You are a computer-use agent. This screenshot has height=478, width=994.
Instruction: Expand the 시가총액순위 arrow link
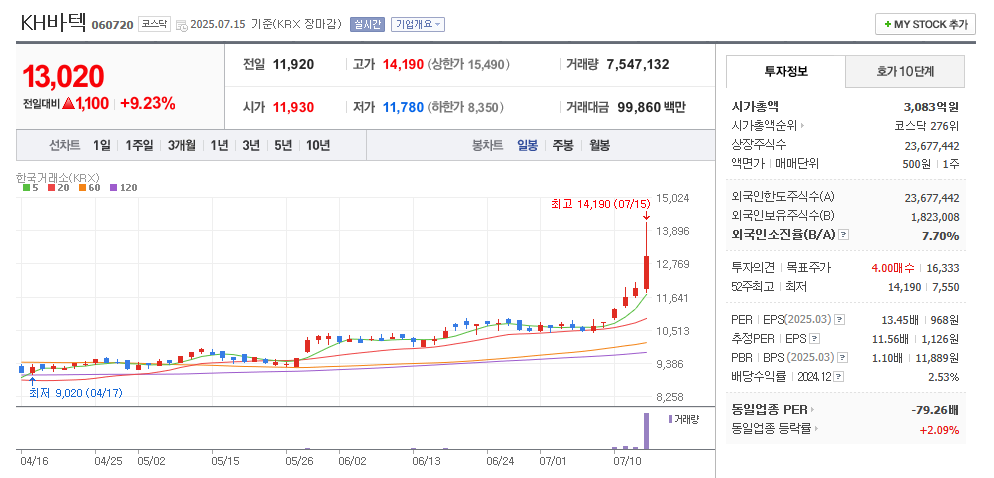[x=802, y=126]
